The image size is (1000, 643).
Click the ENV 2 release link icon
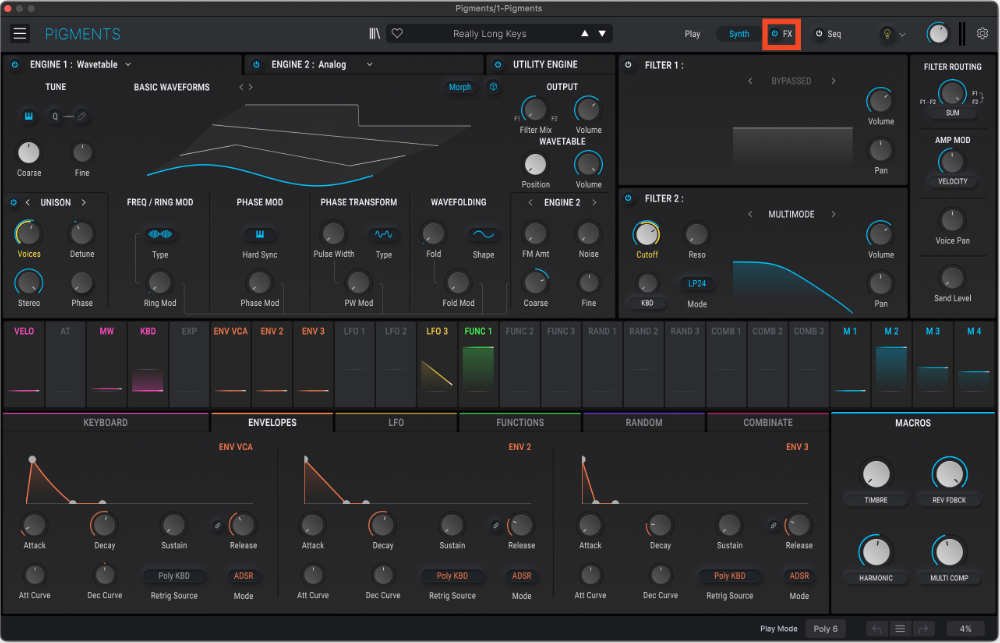point(496,526)
